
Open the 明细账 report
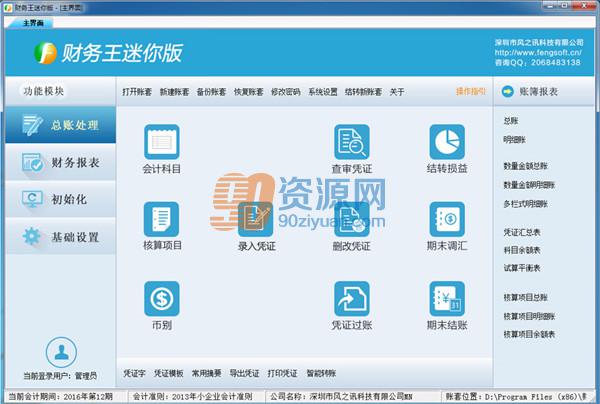(x=515, y=140)
